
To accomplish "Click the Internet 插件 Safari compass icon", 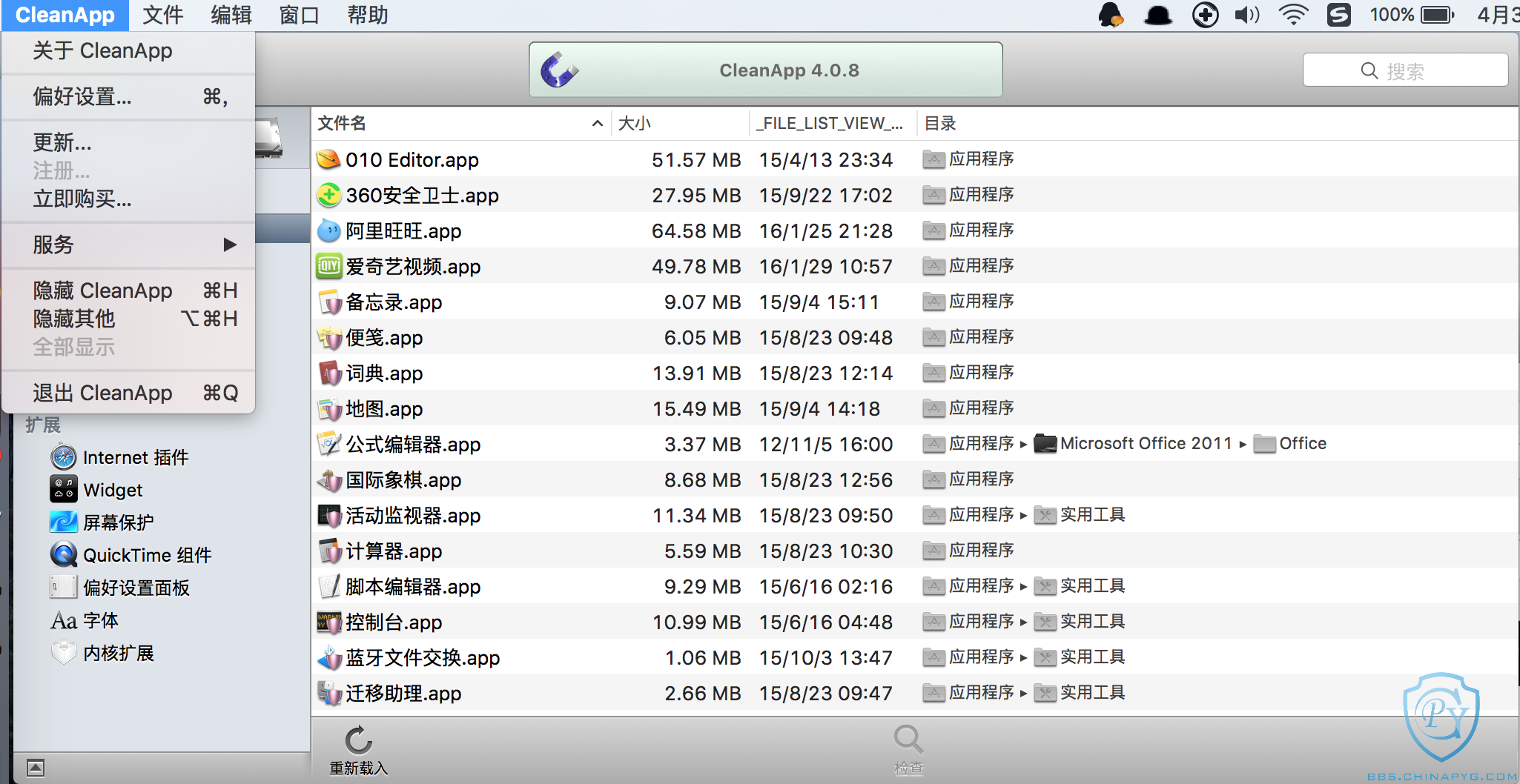I will pyautogui.click(x=64, y=457).
